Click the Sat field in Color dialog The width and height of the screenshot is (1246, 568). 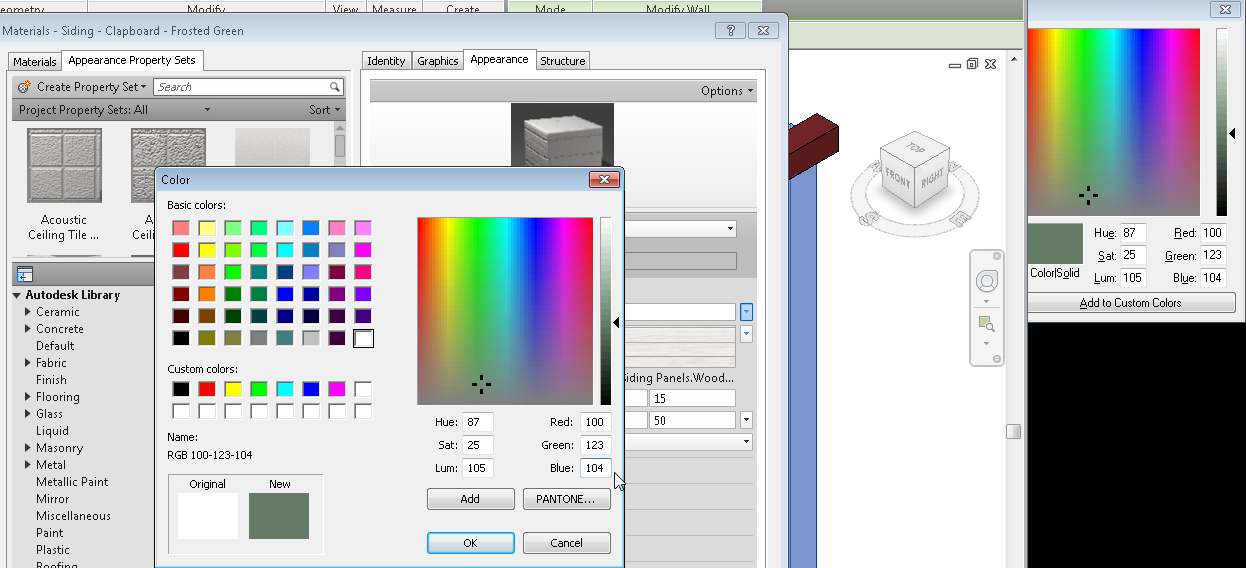[477, 445]
